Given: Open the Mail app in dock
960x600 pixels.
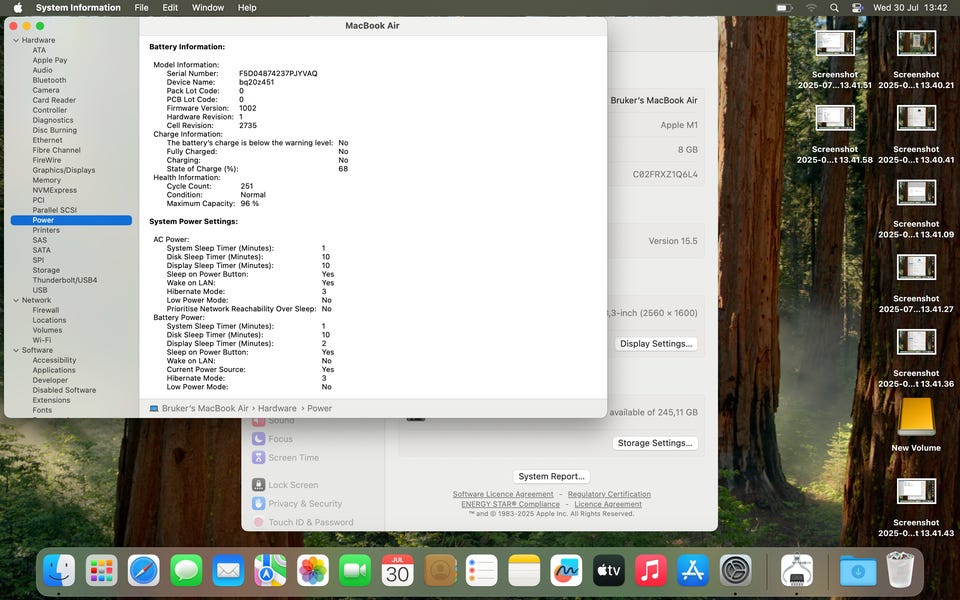Looking at the screenshot, I should point(228,571).
